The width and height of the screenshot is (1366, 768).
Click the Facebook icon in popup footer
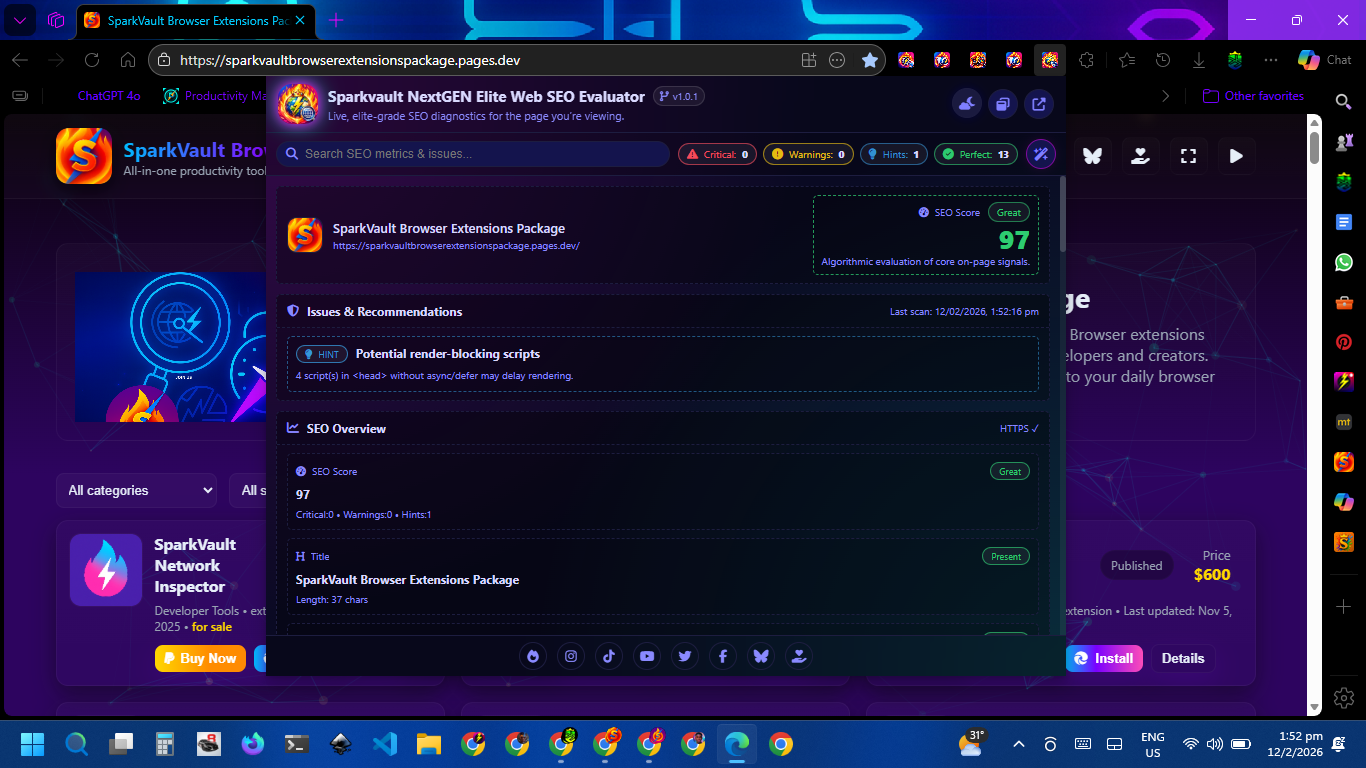[723, 656]
